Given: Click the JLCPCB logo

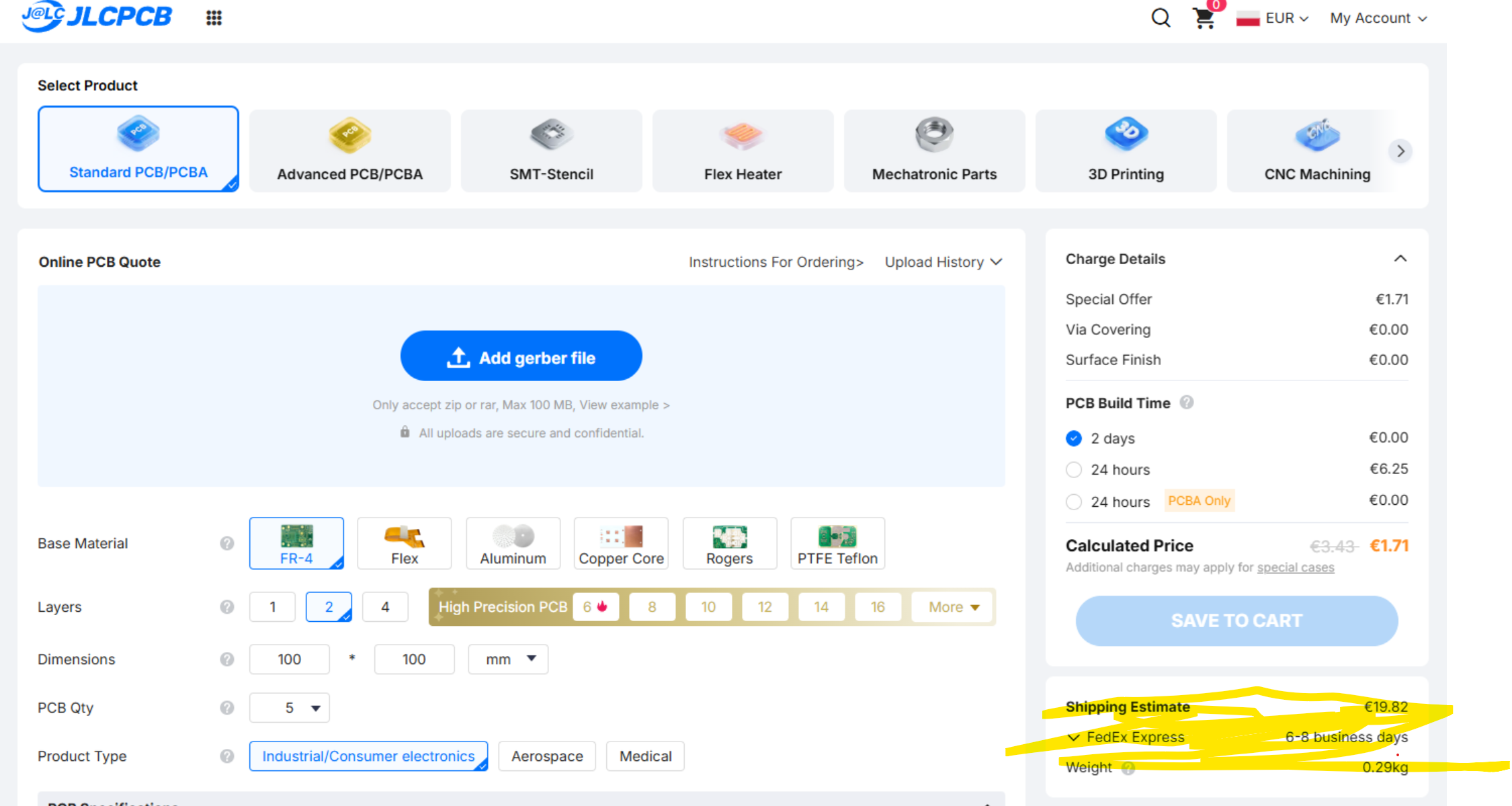Looking at the screenshot, I should click(x=98, y=16).
